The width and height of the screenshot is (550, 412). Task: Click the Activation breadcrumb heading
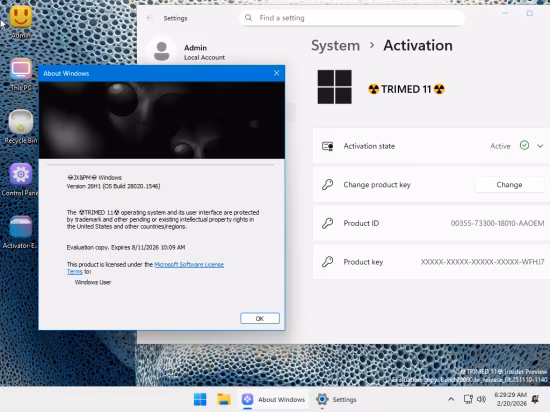pos(418,46)
